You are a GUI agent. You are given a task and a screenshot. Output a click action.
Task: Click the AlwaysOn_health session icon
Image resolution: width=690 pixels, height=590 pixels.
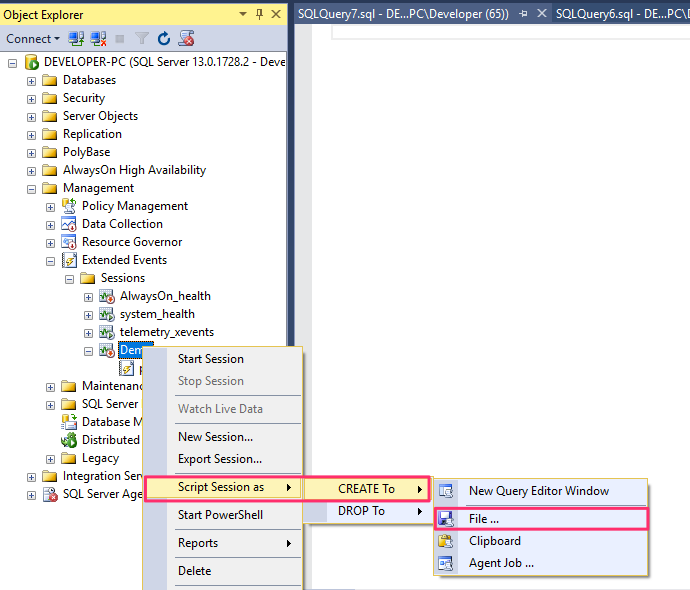(107, 296)
